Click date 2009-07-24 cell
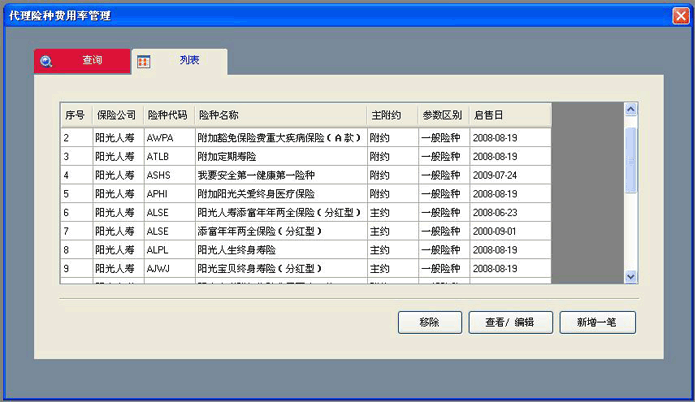696x403 pixels. [x=510, y=175]
